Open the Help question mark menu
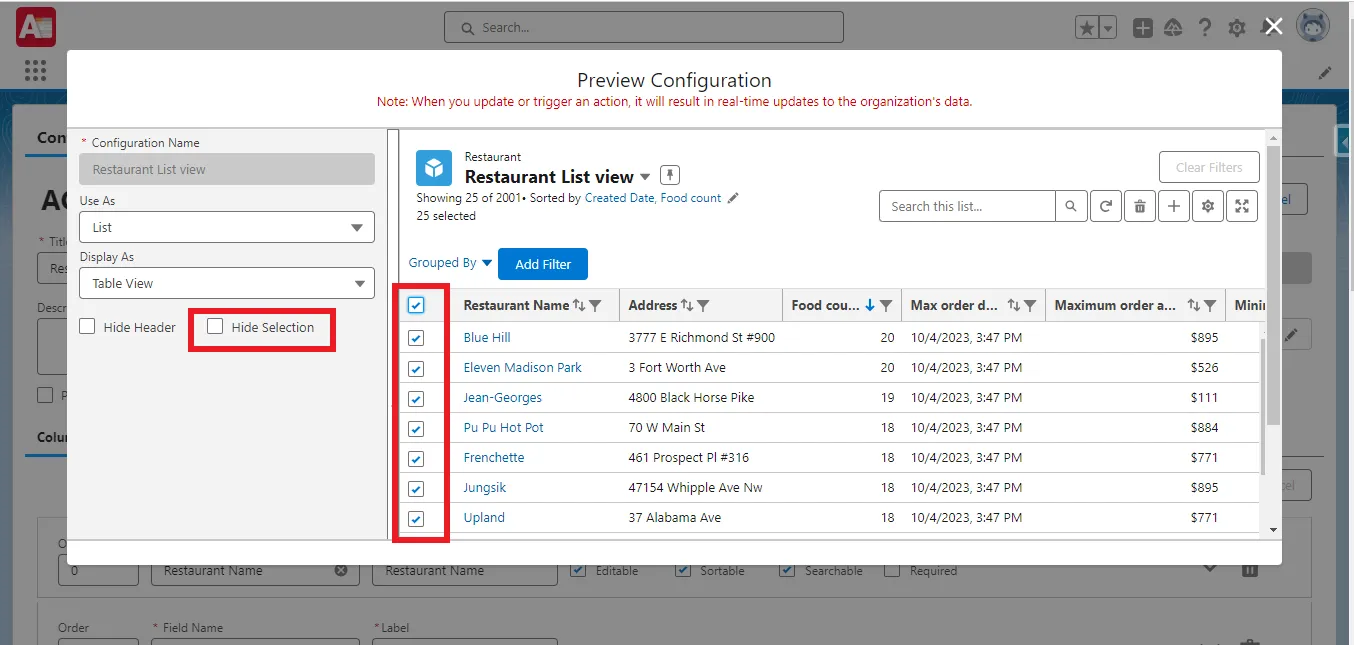Screen dimensions: 1354x645 click(1205, 27)
